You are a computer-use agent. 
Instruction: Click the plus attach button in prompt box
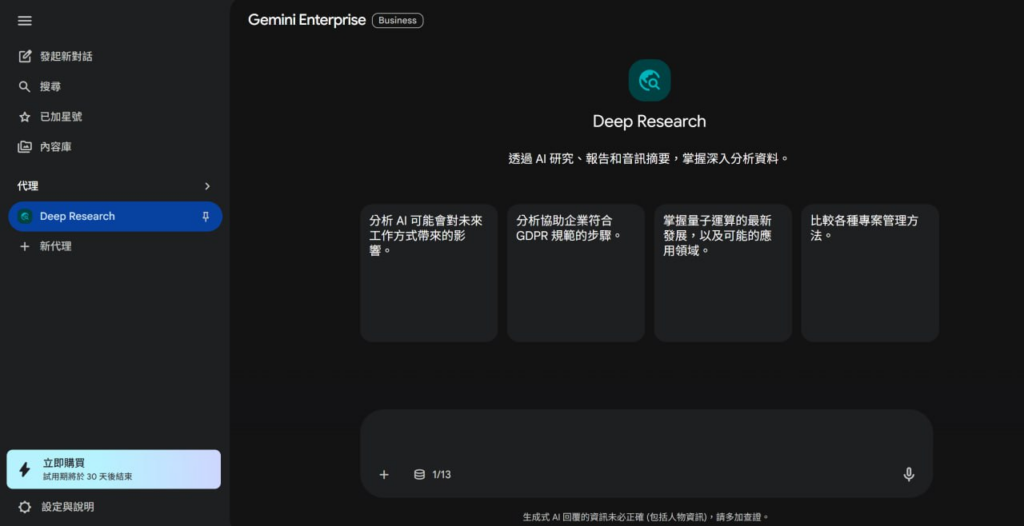[384, 475]
